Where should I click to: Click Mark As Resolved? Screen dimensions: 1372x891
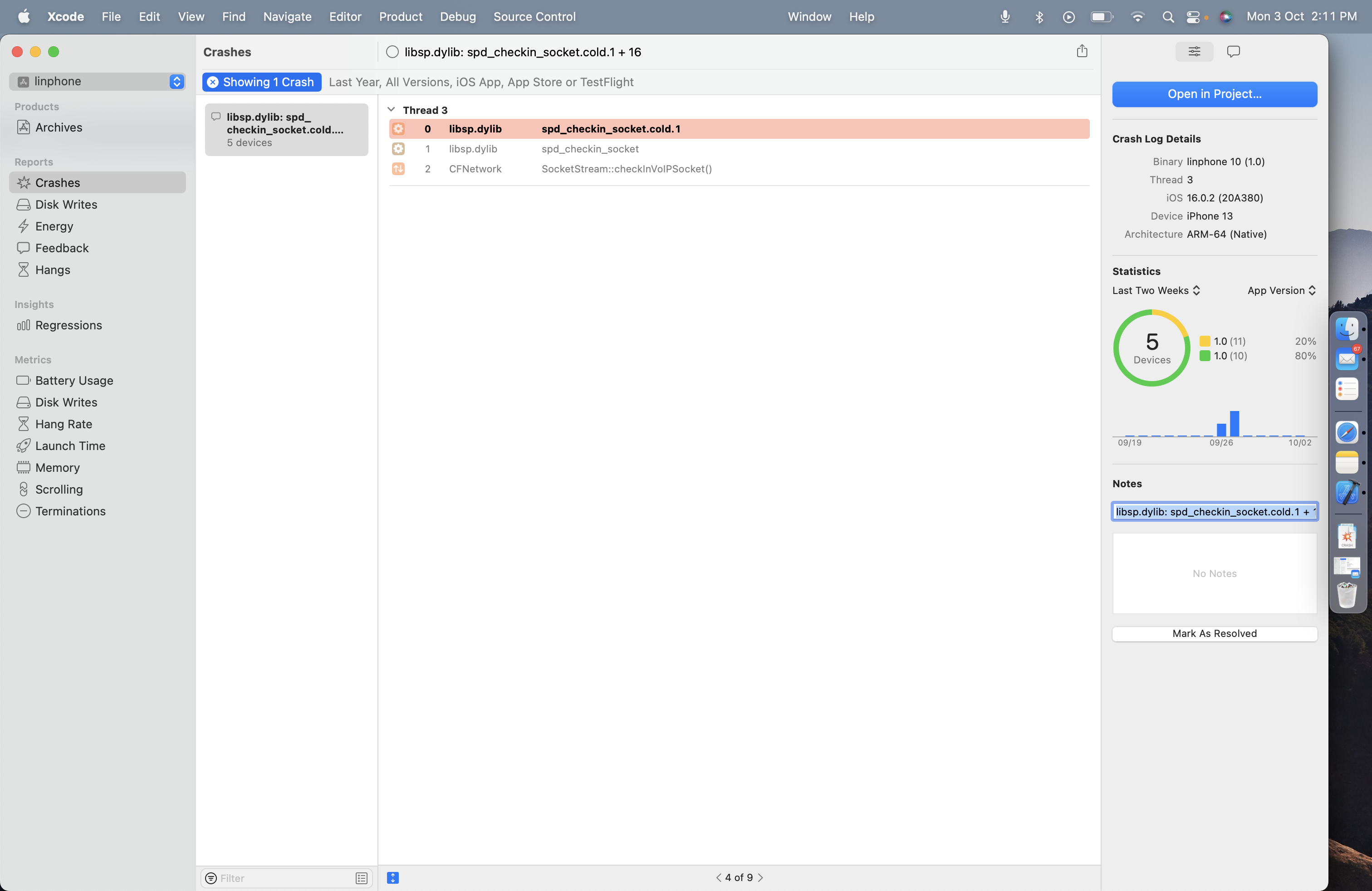1214,633
